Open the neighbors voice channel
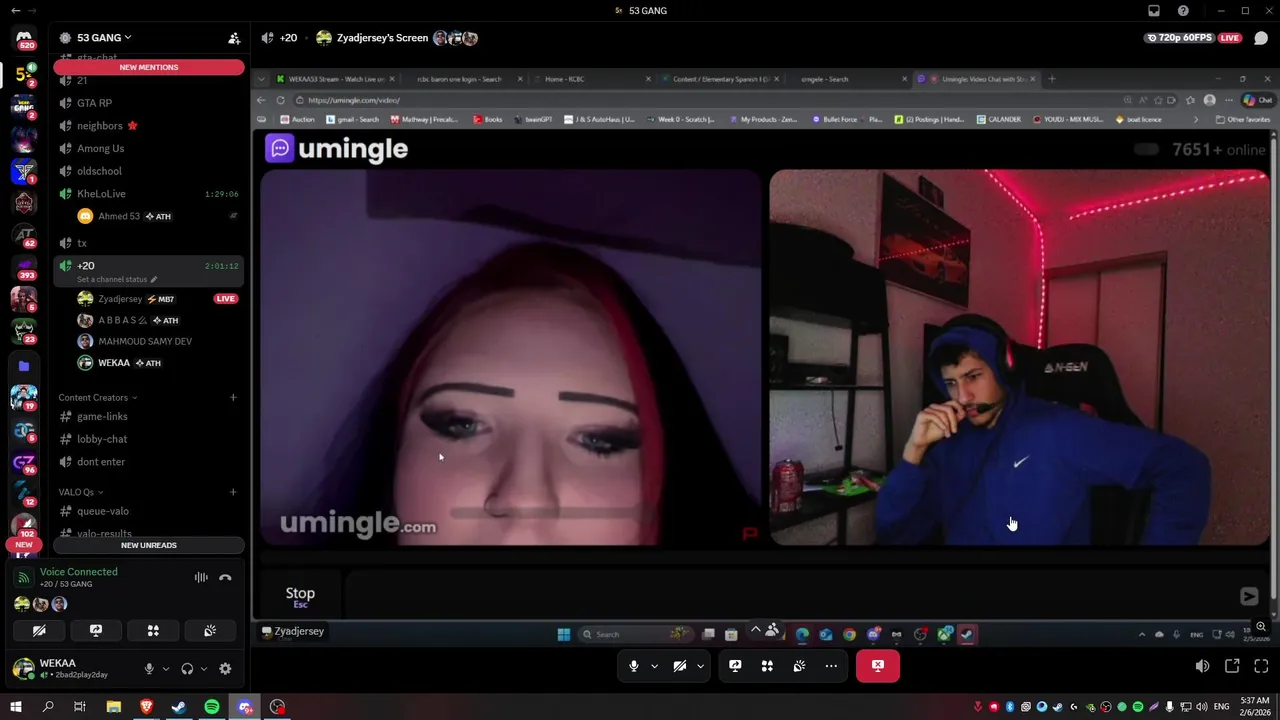Viewport: 1280px width, 720px height. click(x=150, y=126)
